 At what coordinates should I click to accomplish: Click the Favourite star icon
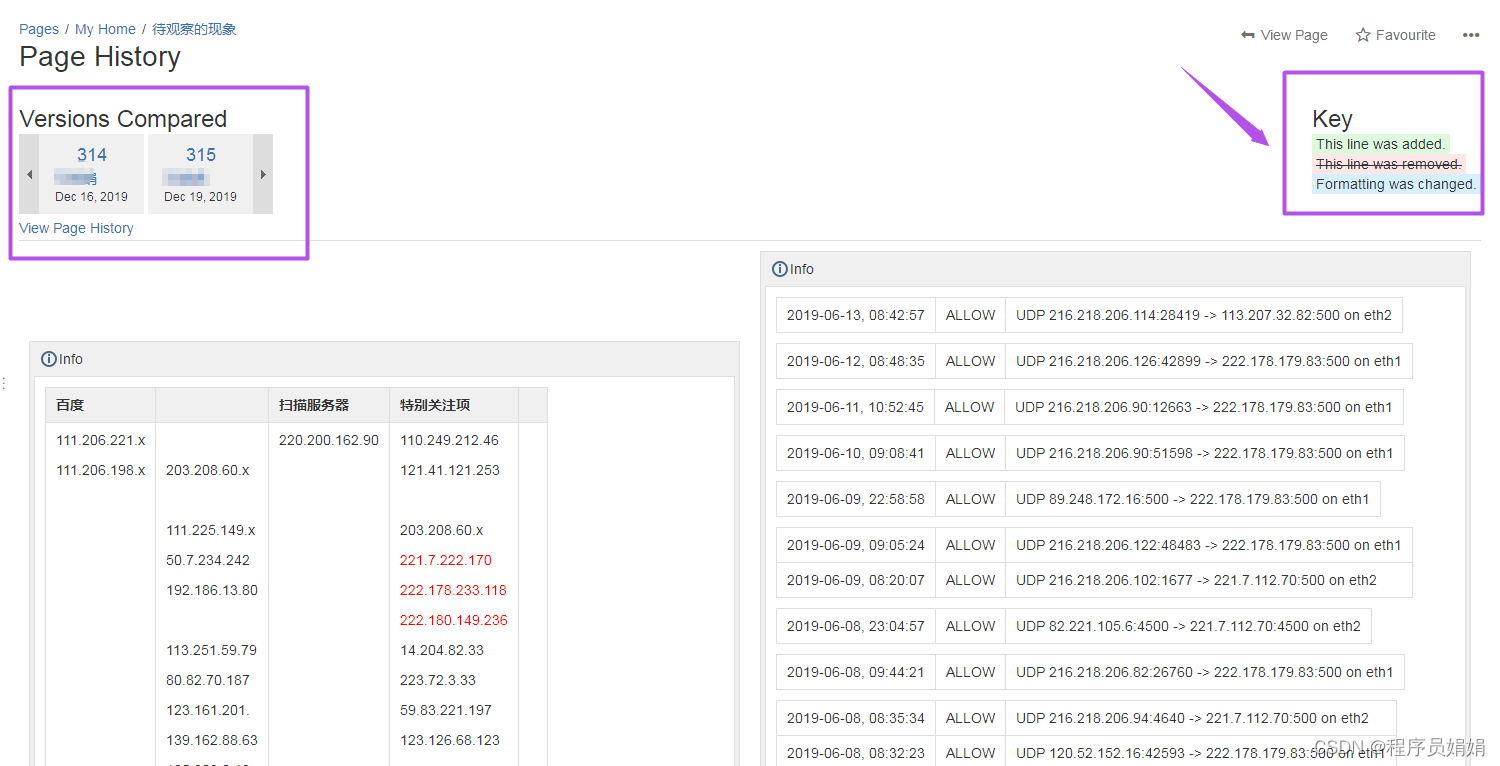(1362, 35)
